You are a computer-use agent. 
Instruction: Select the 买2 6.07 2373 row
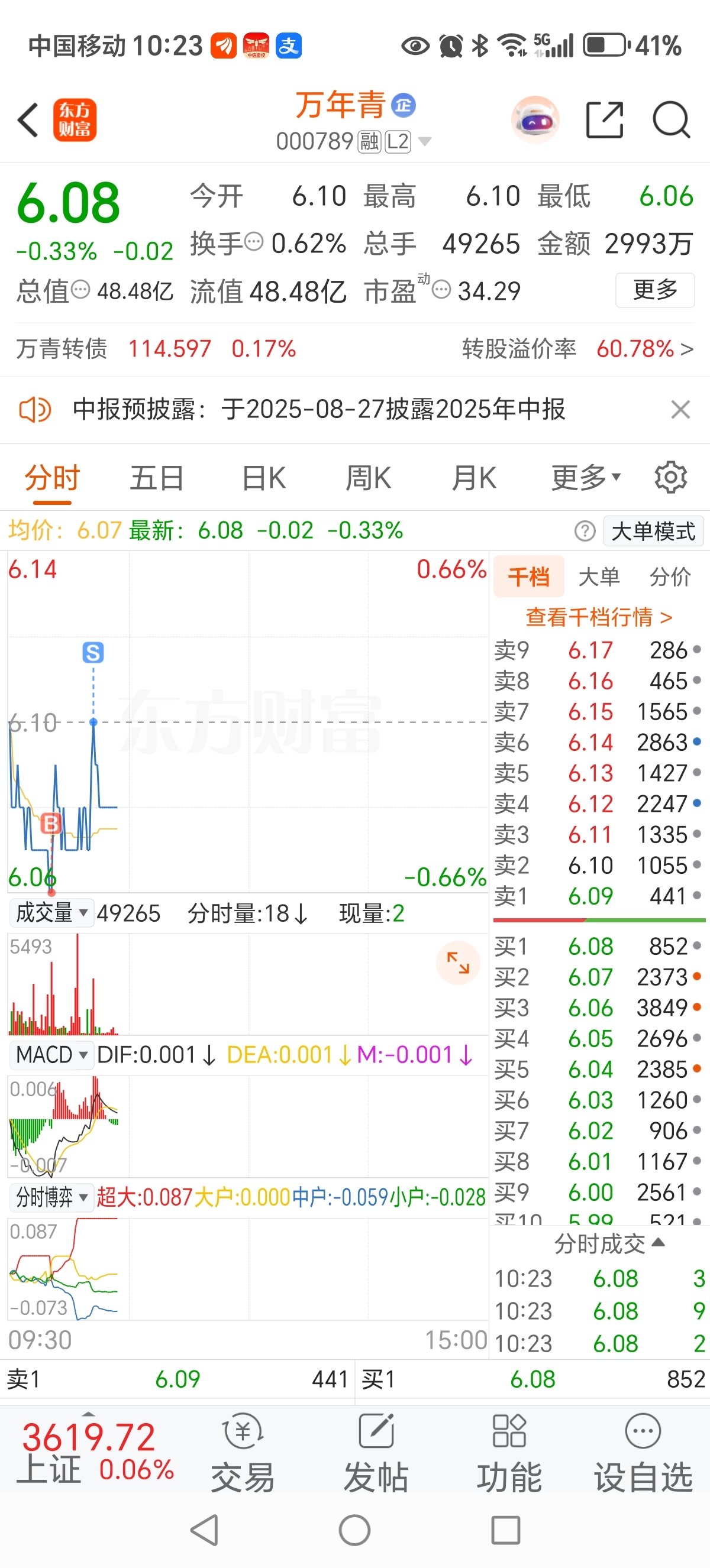598,977
